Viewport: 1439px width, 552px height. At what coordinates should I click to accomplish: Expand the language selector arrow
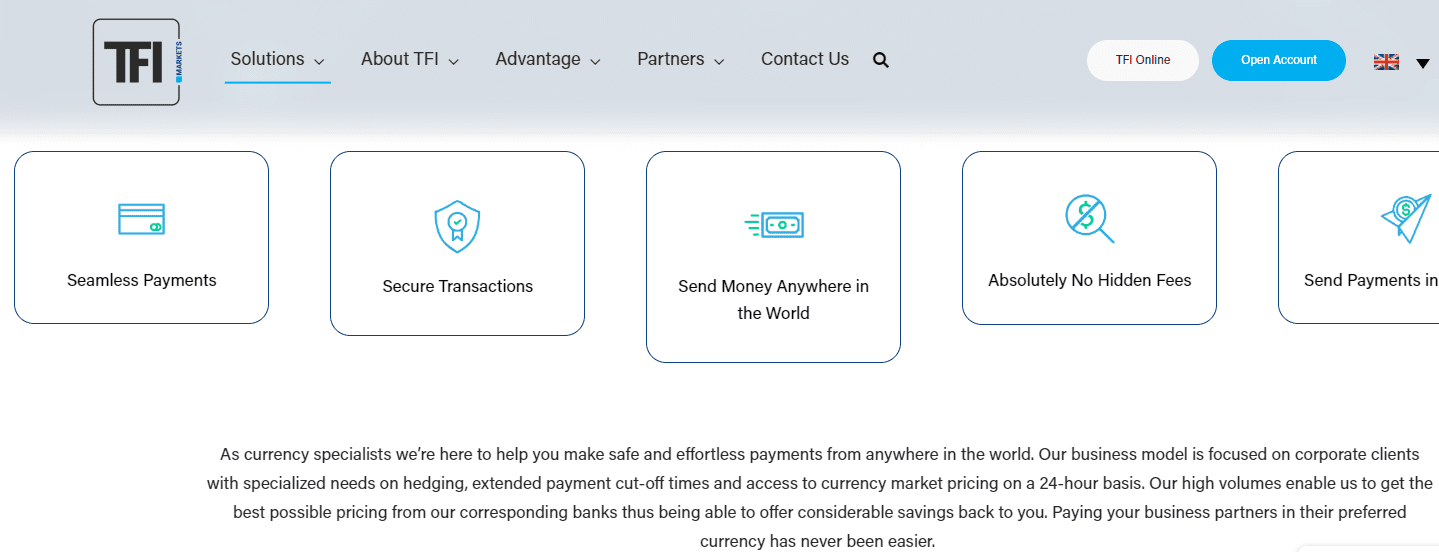point(1423,63)
